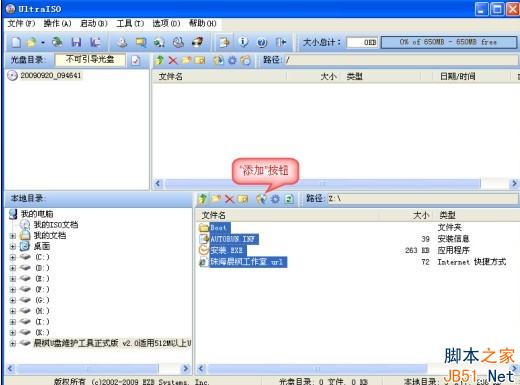
Task: Click the 添加 (add) button in the local pane toolbar
Action: [261, 199]
